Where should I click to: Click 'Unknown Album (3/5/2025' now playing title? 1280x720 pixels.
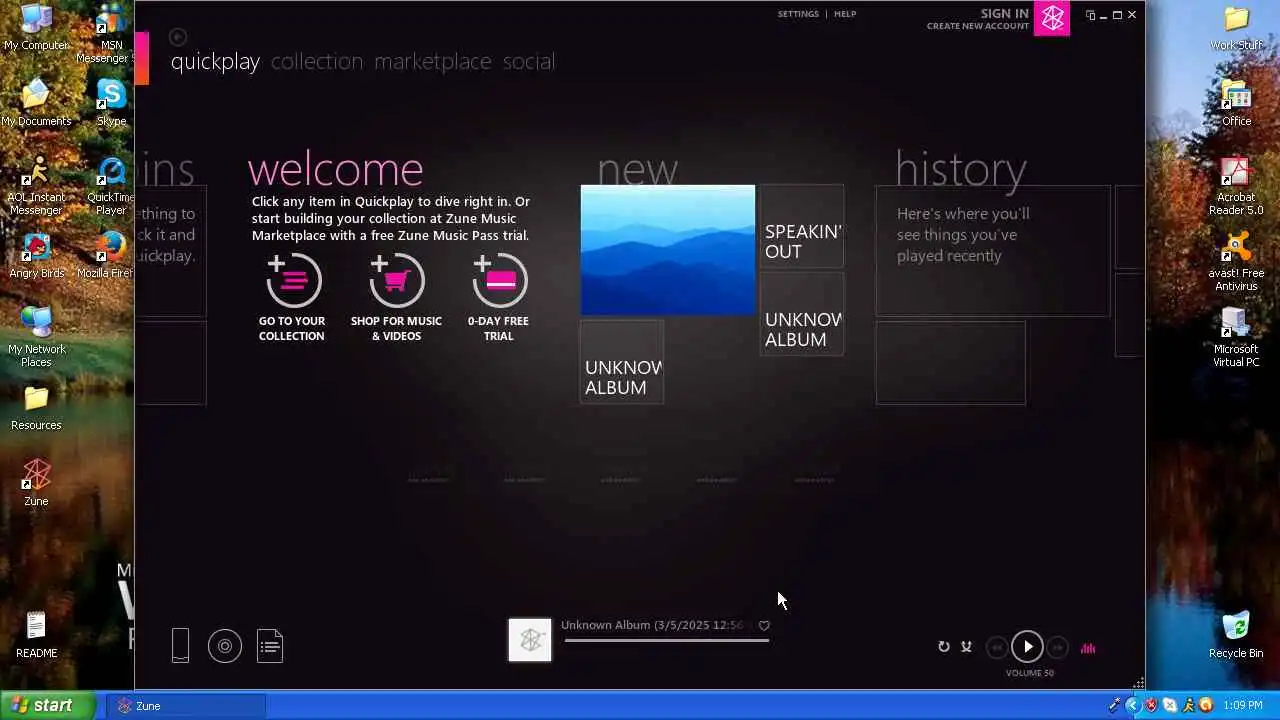pyautogui.click(x=652, y=625)
